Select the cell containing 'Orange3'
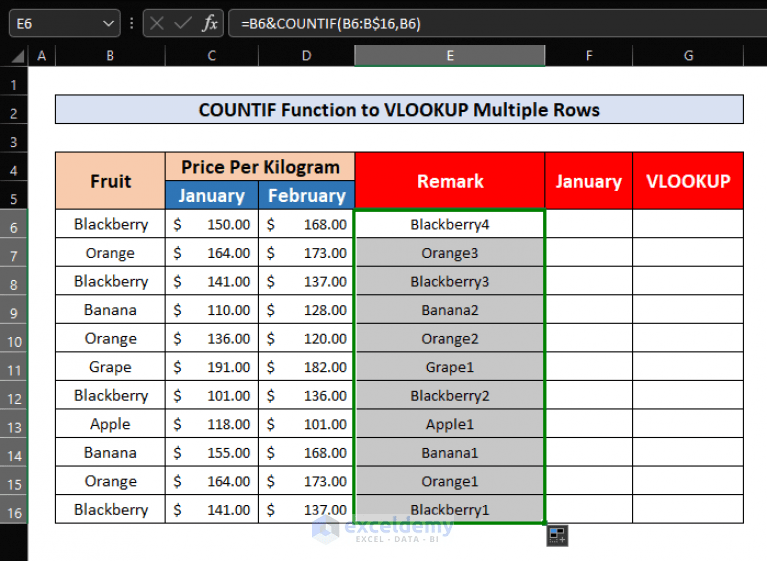This screenshot has height=561, width=767. [x=450, y=252]
